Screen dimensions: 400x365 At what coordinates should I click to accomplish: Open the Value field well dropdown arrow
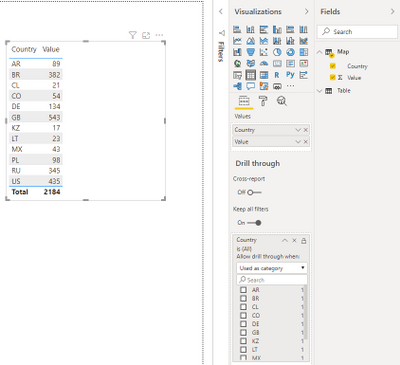click(x=298, y=142)
